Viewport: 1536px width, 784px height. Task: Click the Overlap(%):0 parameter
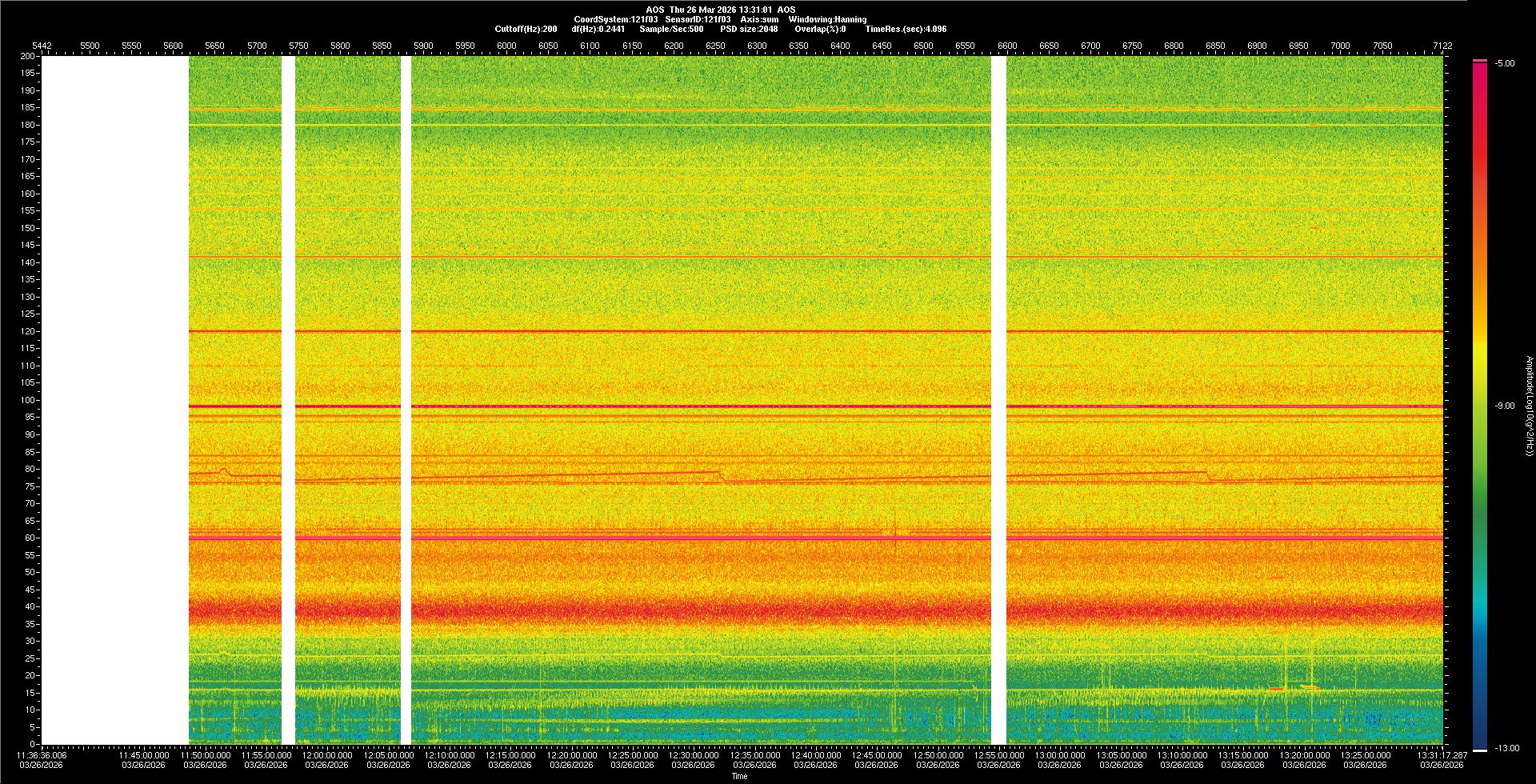tap(820, 29)
